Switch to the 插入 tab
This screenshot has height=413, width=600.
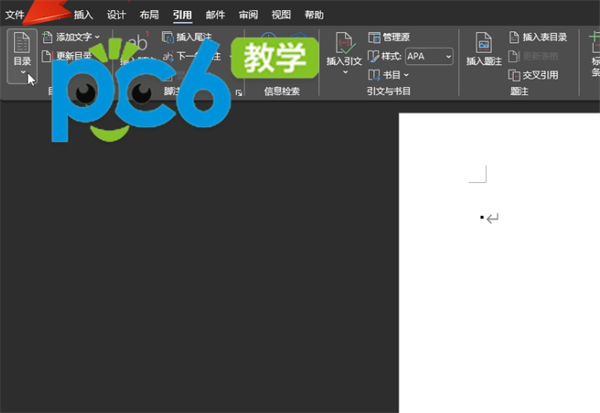click(x=83, y=15)
